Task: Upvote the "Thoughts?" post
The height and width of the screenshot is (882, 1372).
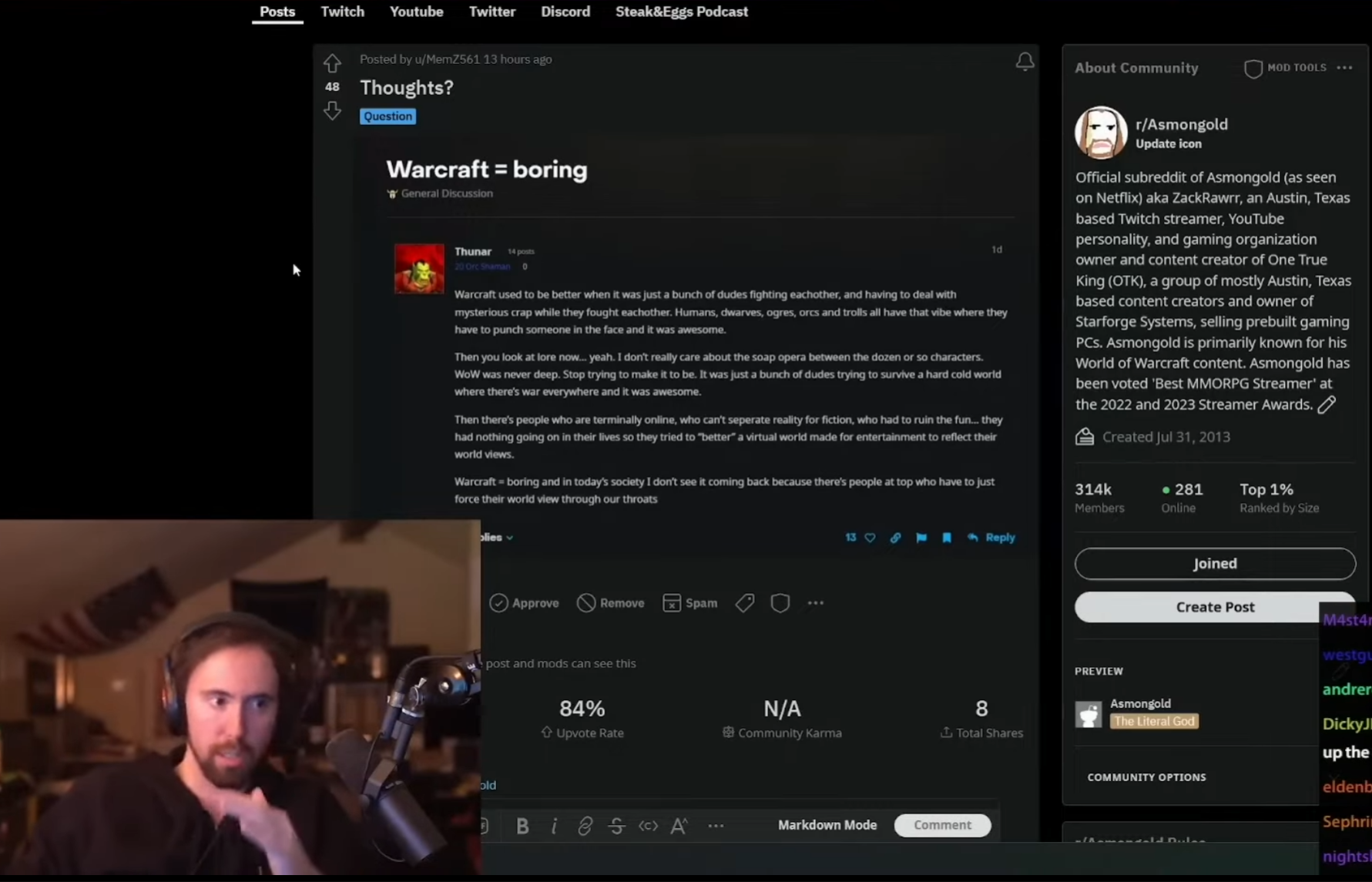Action: pyautogui.click(x=332, y=62)
